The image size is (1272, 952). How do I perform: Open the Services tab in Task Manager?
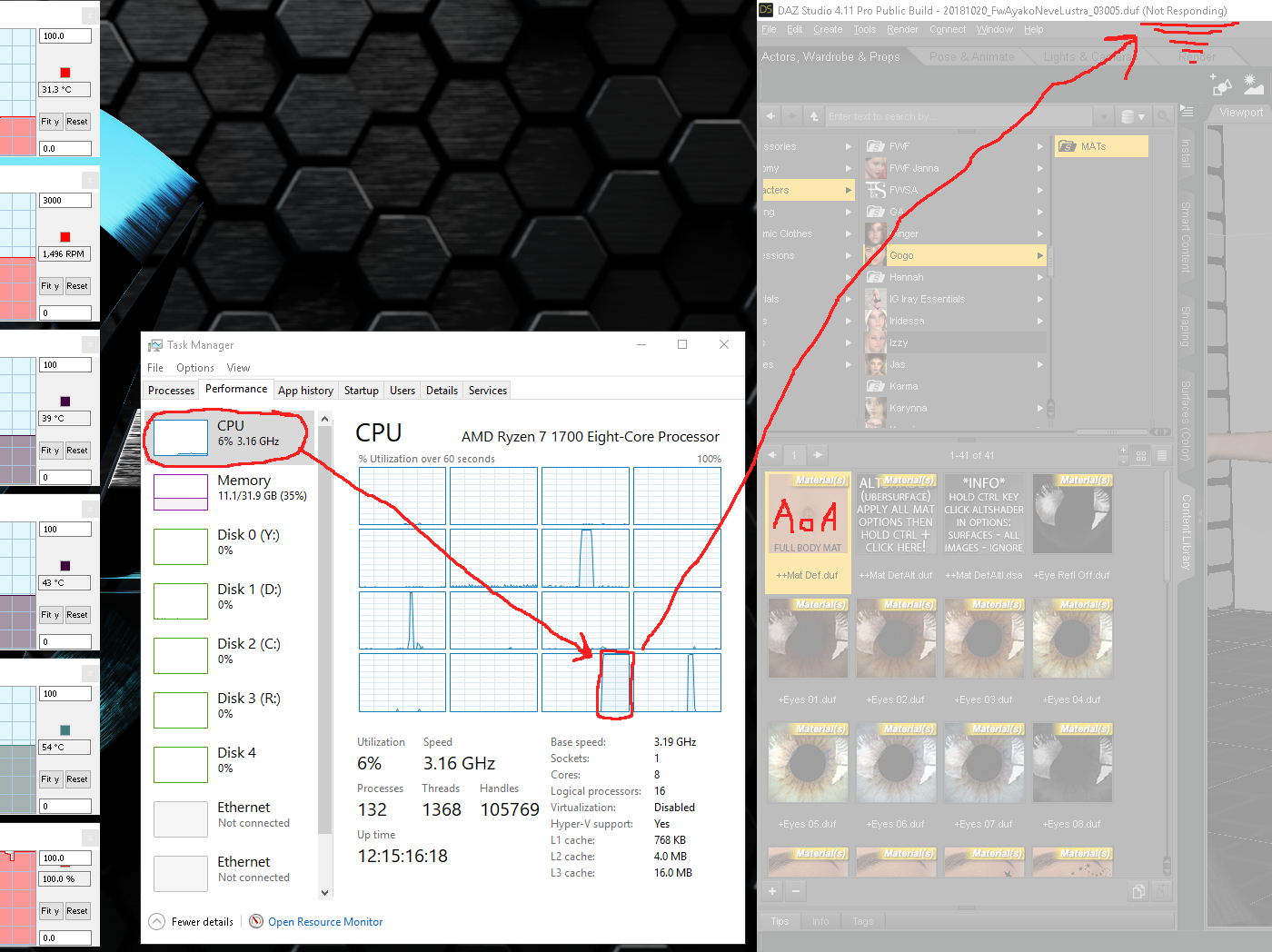pos(488,391)
